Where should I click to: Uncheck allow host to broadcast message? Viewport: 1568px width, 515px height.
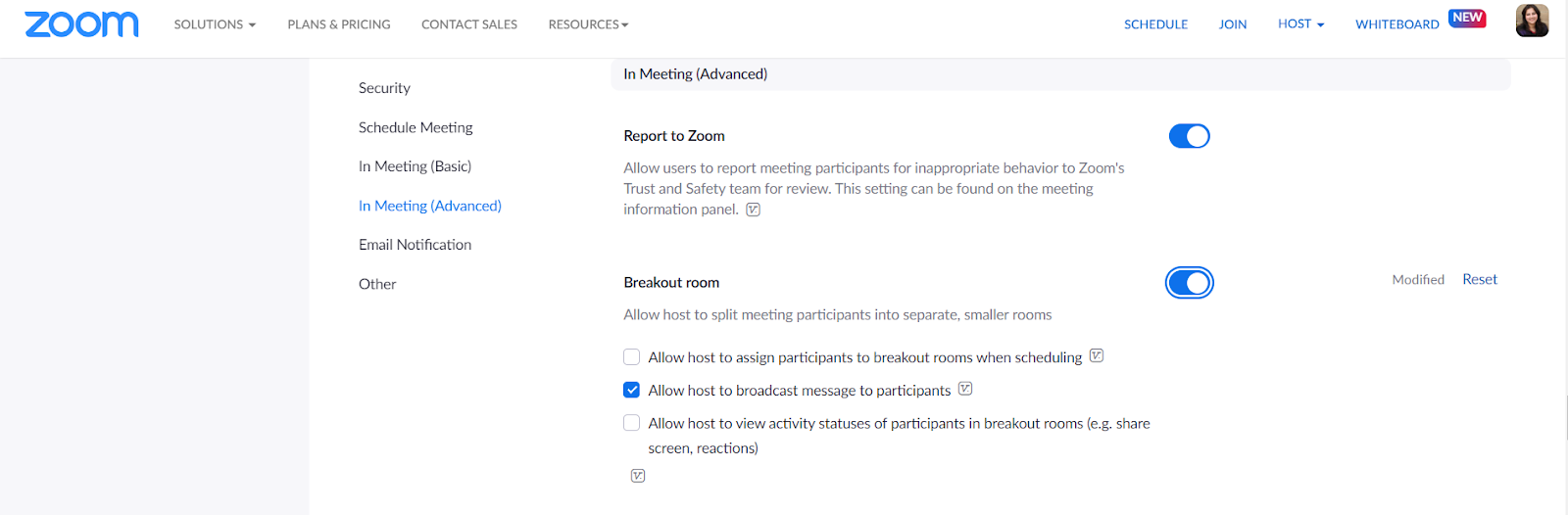click(x=632, y=390)
